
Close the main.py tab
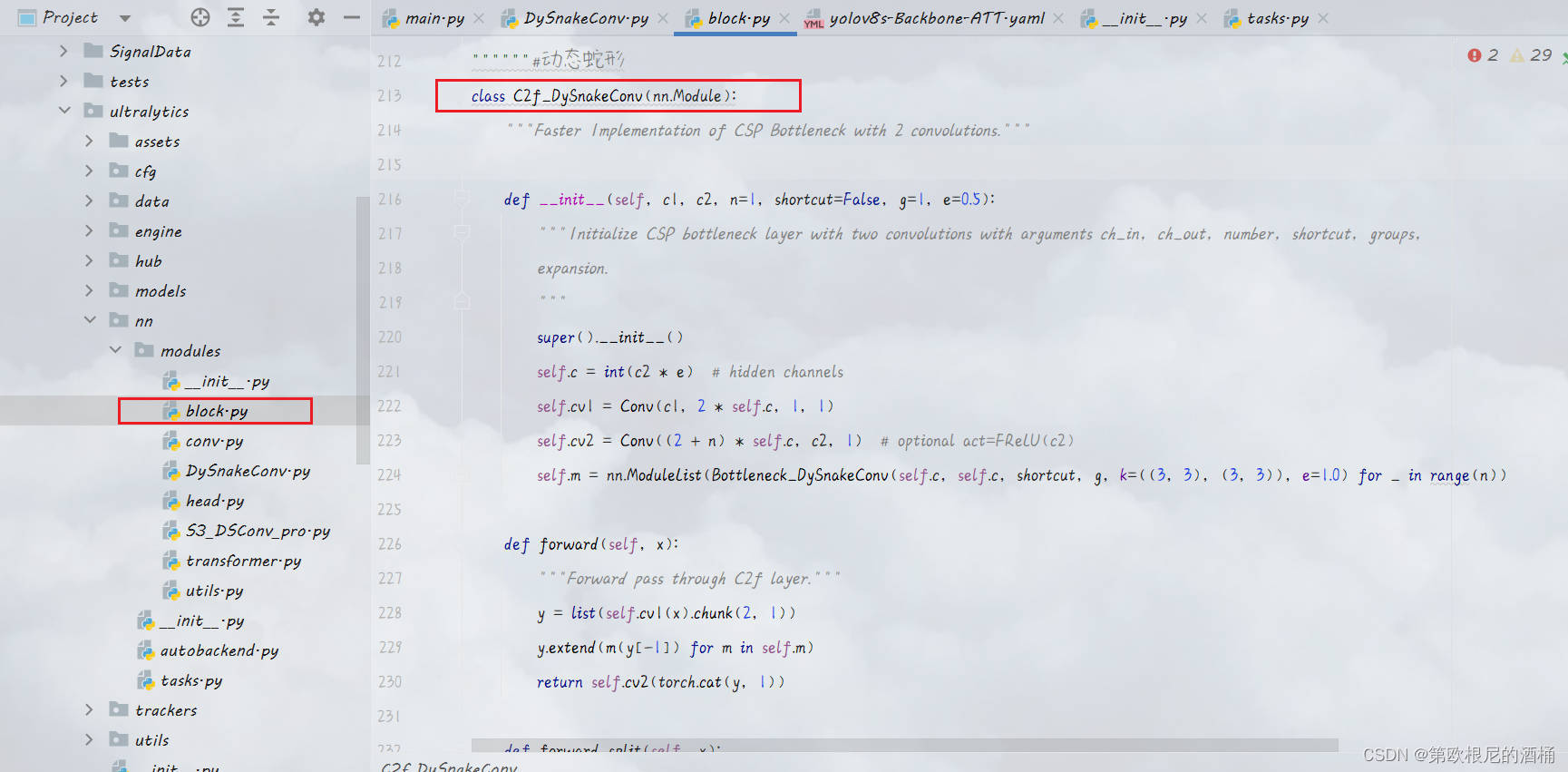[x=479, y=18]
